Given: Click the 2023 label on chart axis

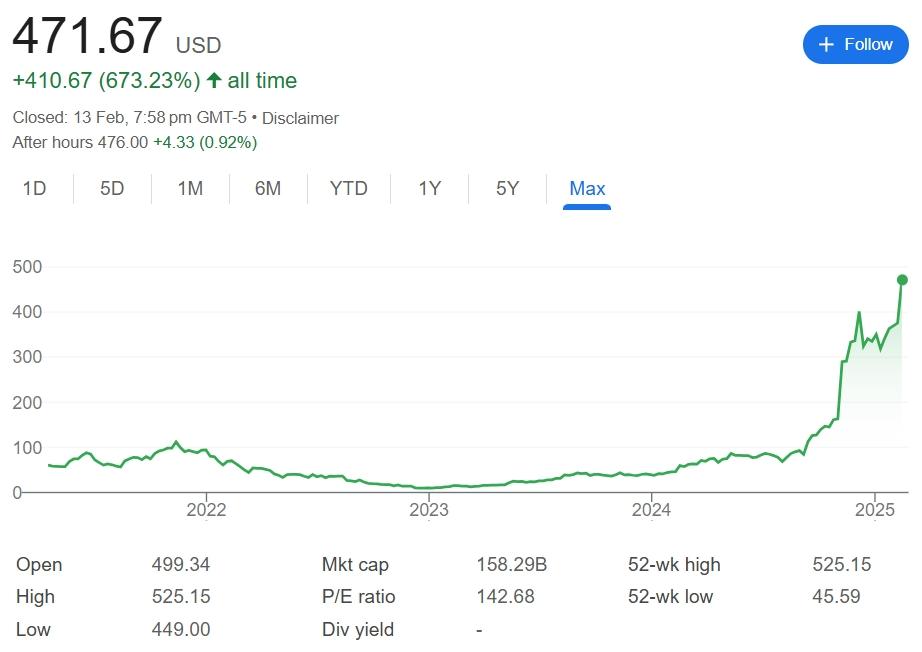Looking at the screenshot, I should point(429,509).
